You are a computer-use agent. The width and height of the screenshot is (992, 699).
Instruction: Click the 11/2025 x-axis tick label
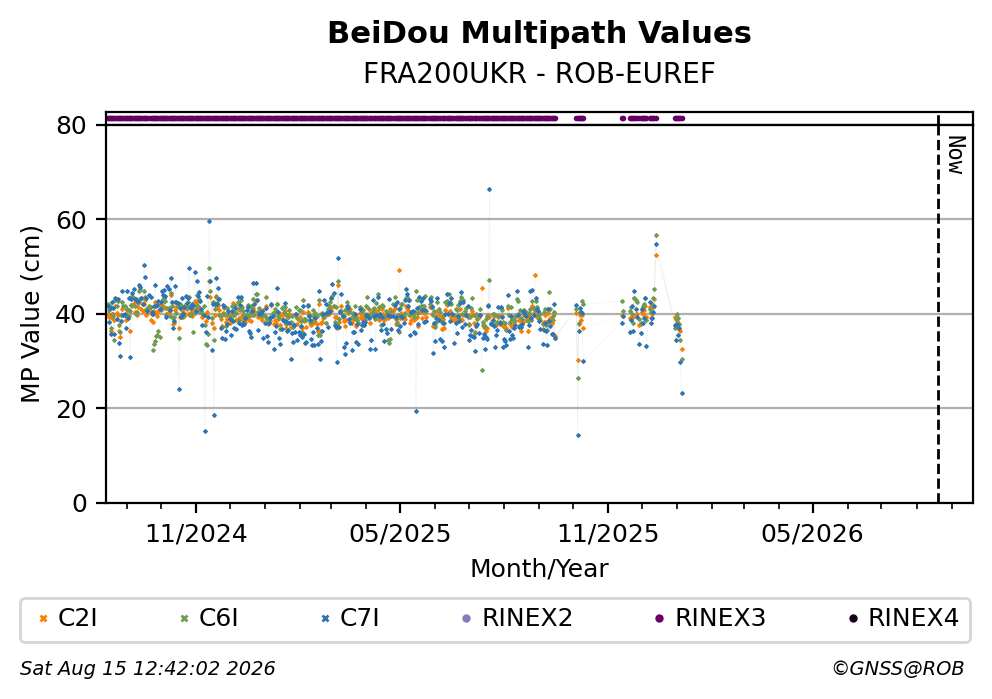click(608, 535)
